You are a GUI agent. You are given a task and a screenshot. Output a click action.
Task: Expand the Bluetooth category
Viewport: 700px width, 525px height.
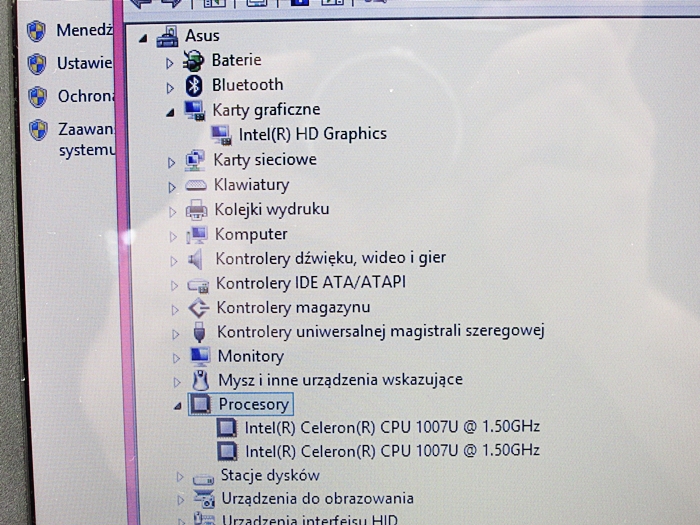tap(170, 88)
